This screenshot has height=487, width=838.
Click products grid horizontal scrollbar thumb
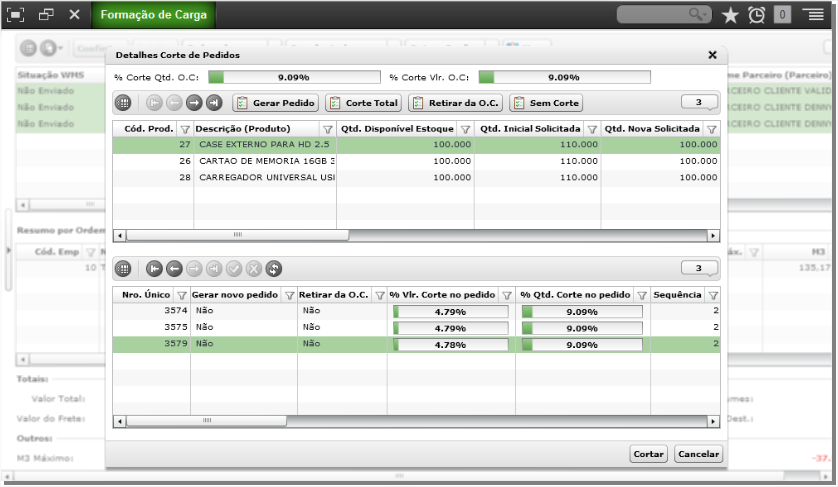[x=238, y=235]
